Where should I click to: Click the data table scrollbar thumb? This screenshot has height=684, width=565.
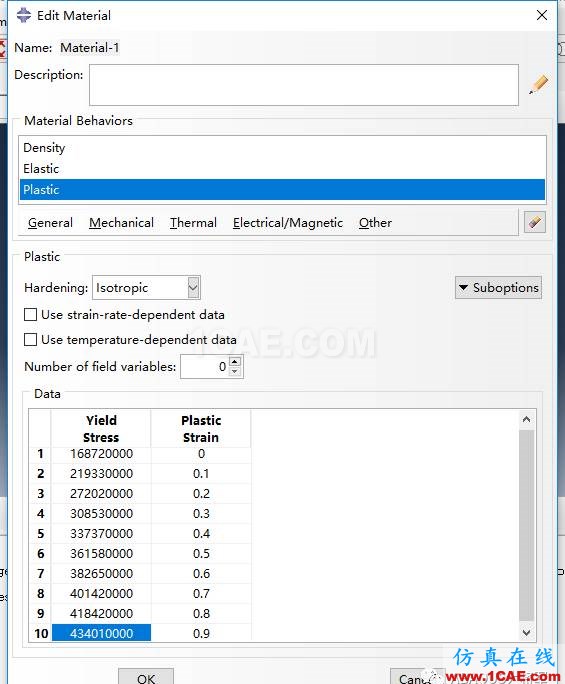527,525
